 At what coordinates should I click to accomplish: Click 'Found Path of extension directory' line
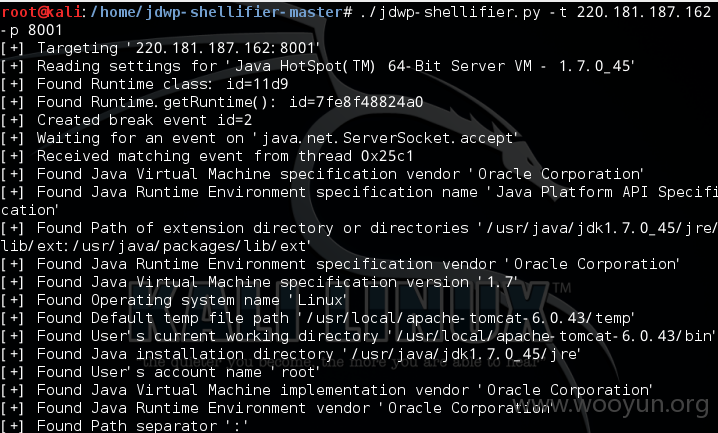[359, 228]
